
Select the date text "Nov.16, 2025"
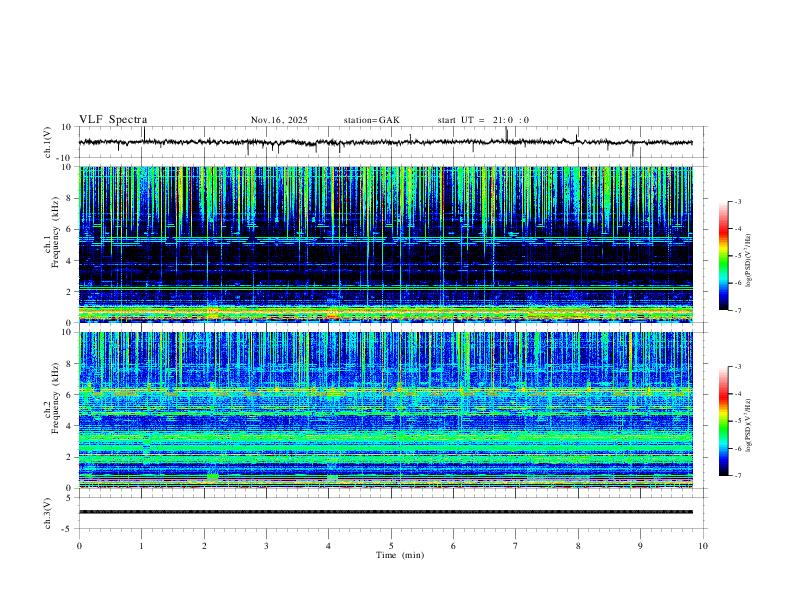coord(279,120)
